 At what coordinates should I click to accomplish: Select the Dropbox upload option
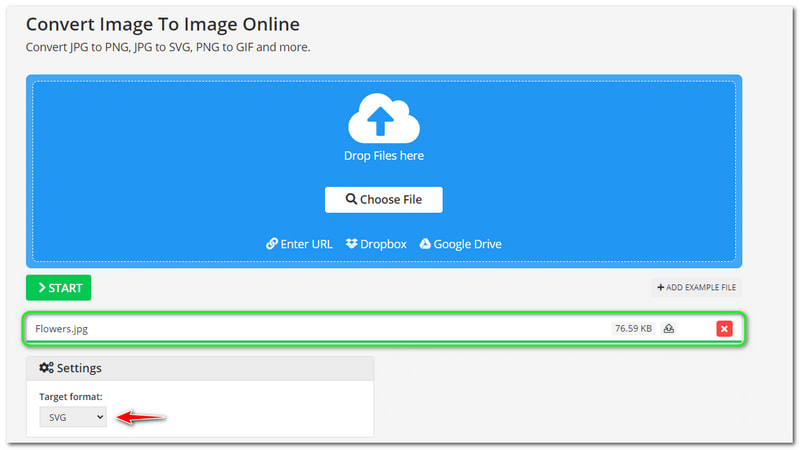[x=383, y=244]
